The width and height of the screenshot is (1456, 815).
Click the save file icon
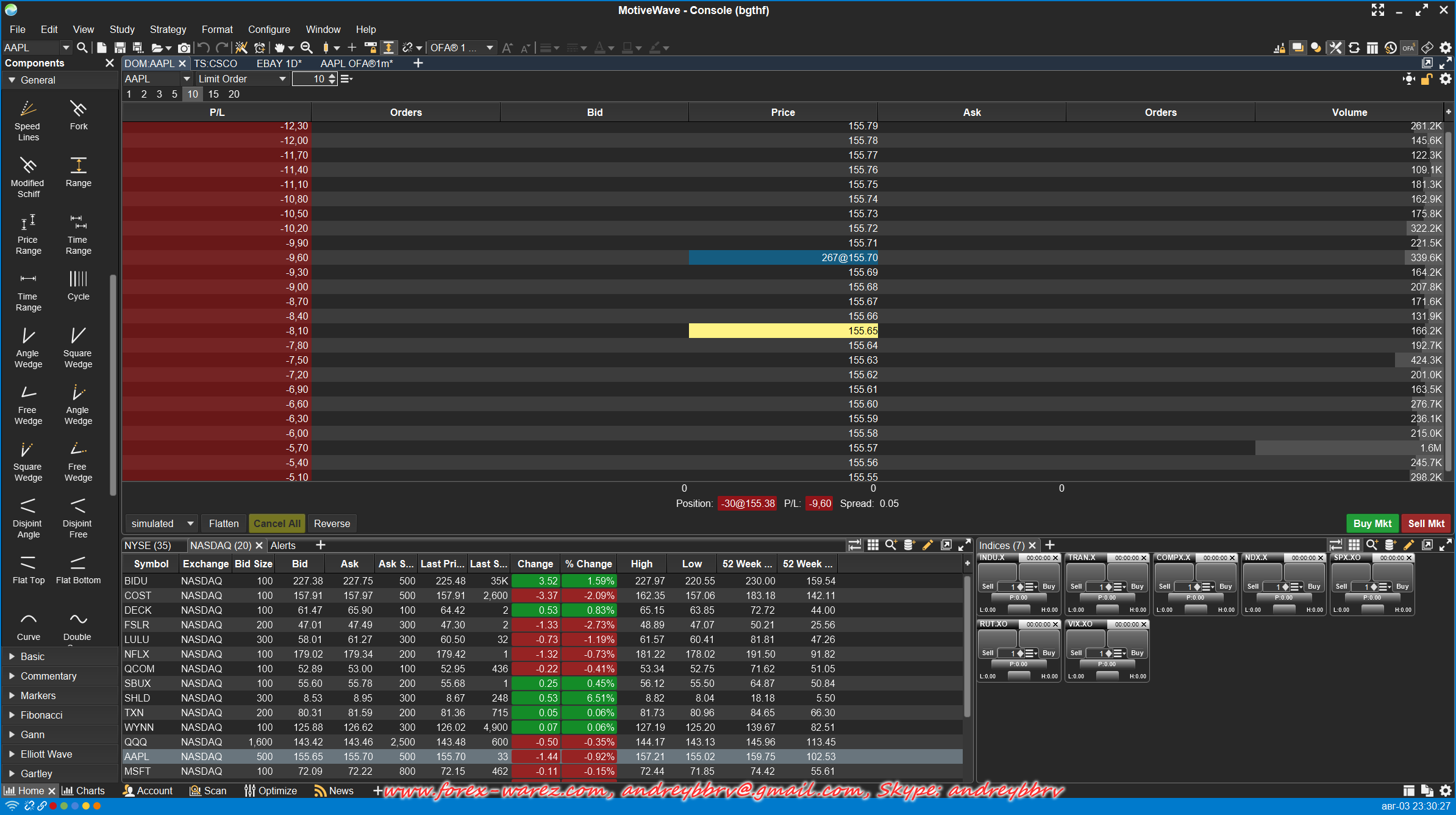[x=120, y=48]
